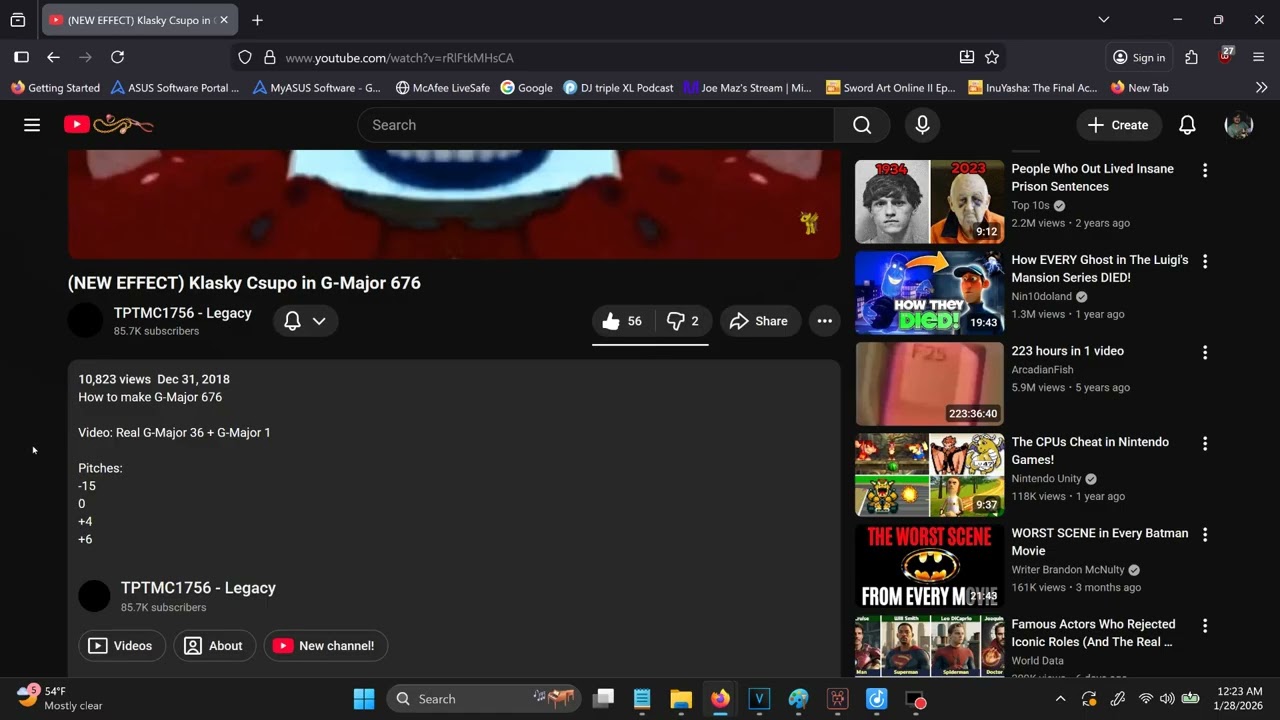The height and width of the screenshot is (720, 1280).
Task: Bookmark this page with star icon
Action: click(x=992, y=58)
